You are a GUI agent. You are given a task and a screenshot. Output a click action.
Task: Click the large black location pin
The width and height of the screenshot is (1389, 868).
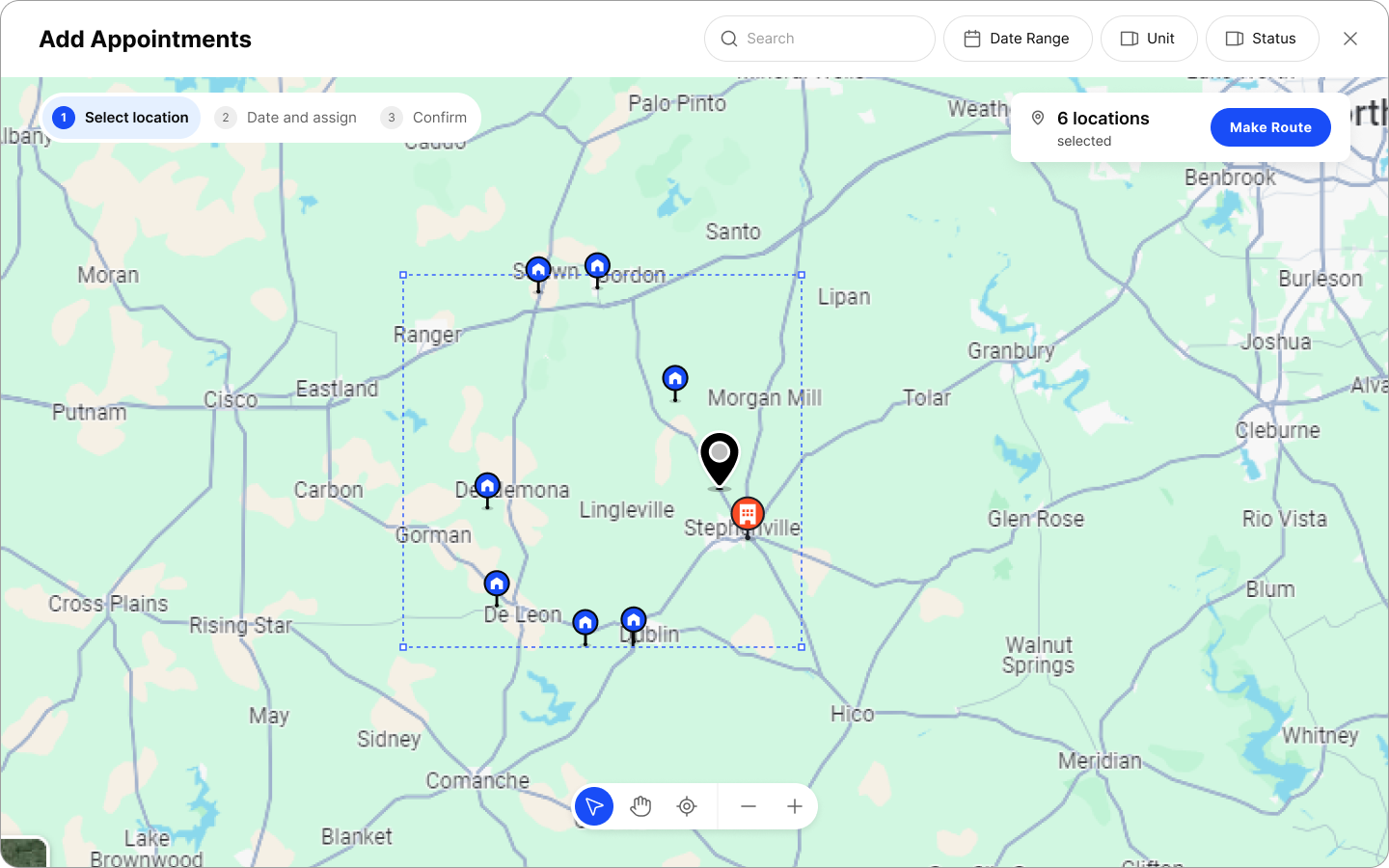pyautogui.click(x=720, y=457)
